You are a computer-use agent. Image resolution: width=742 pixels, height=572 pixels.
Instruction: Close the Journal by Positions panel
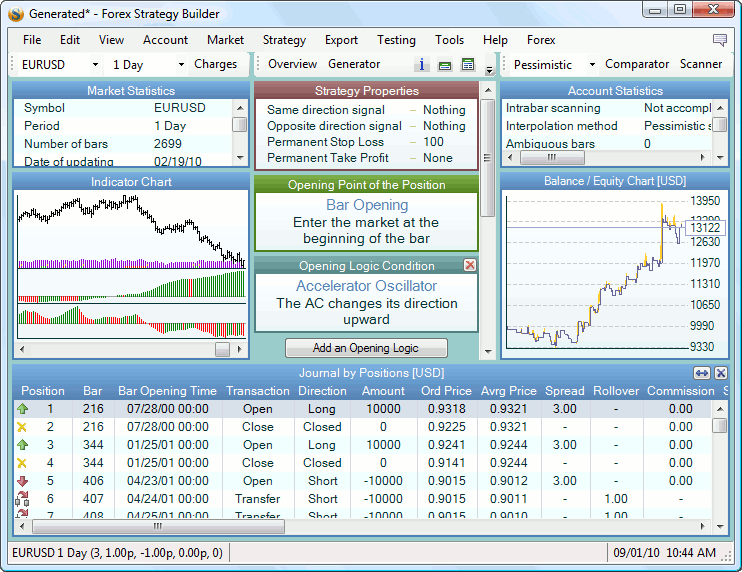720,373
